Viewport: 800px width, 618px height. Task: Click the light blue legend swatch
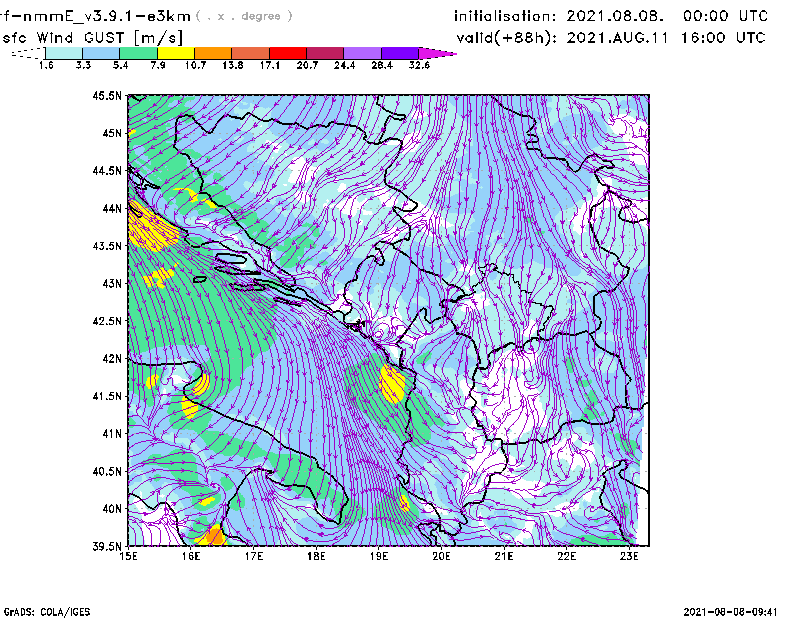[x=101, y=53]
